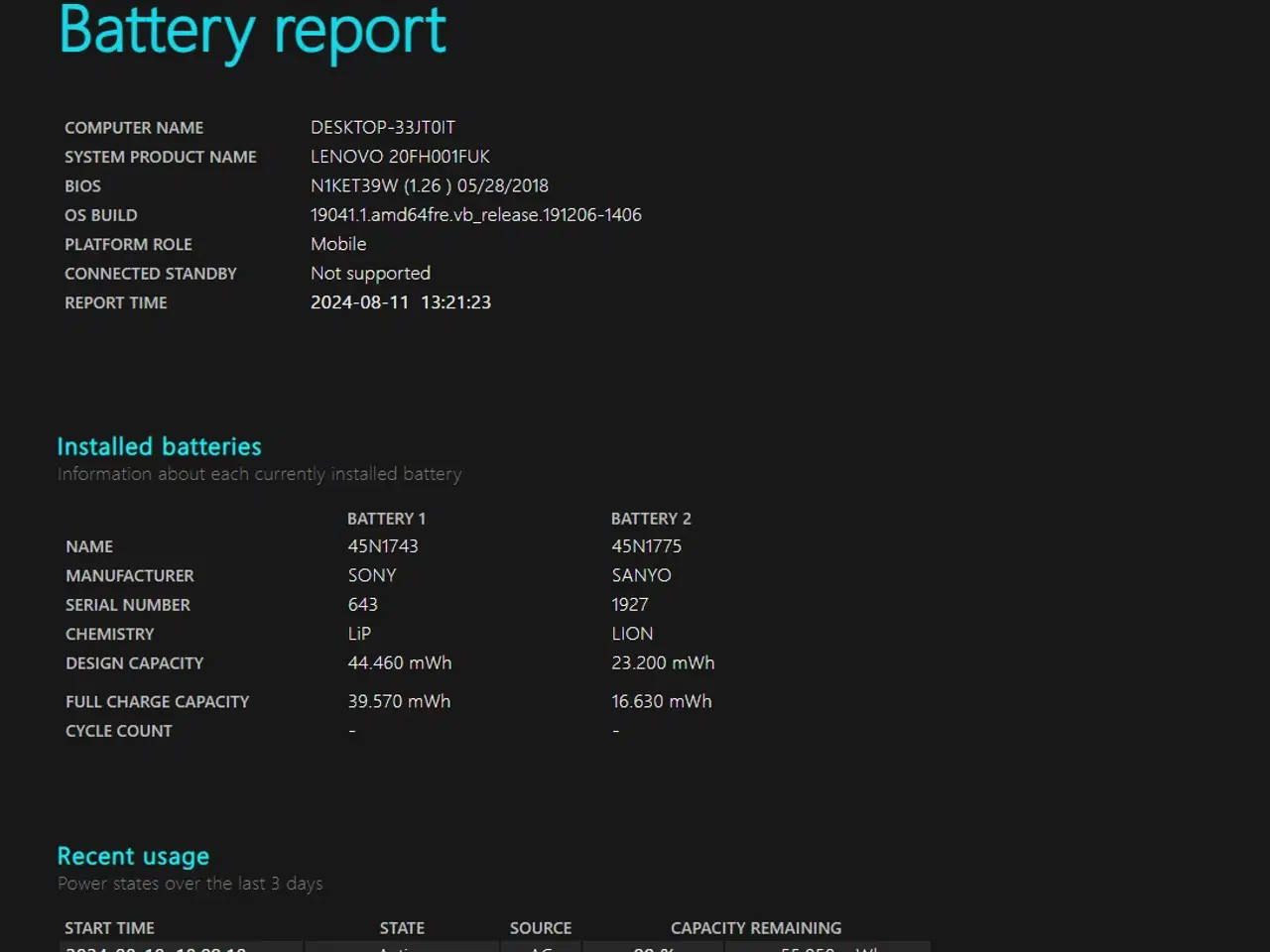Screen dimensions: 1270x952
Task: Click the SERIAL NUMBER row label
Action: pos(128,605)
